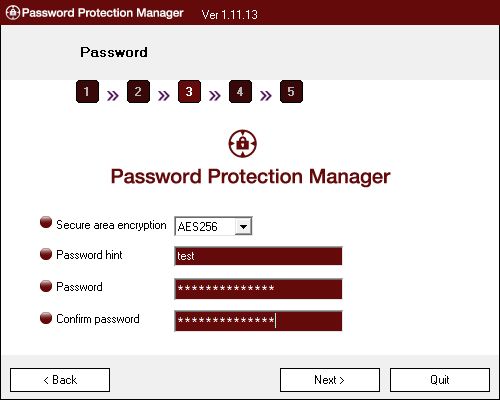This screenshot has width=500, height=400.
Task: Open the encryption dropdown arrow
Action: click(x=243, y=227)
